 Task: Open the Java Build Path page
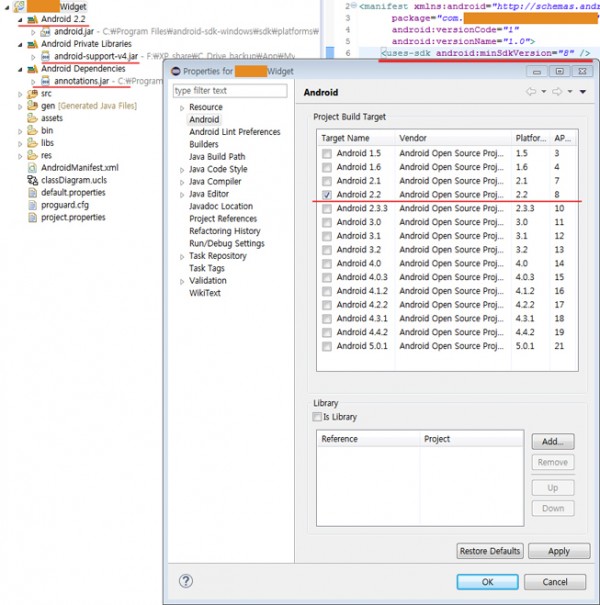point(217,157)
